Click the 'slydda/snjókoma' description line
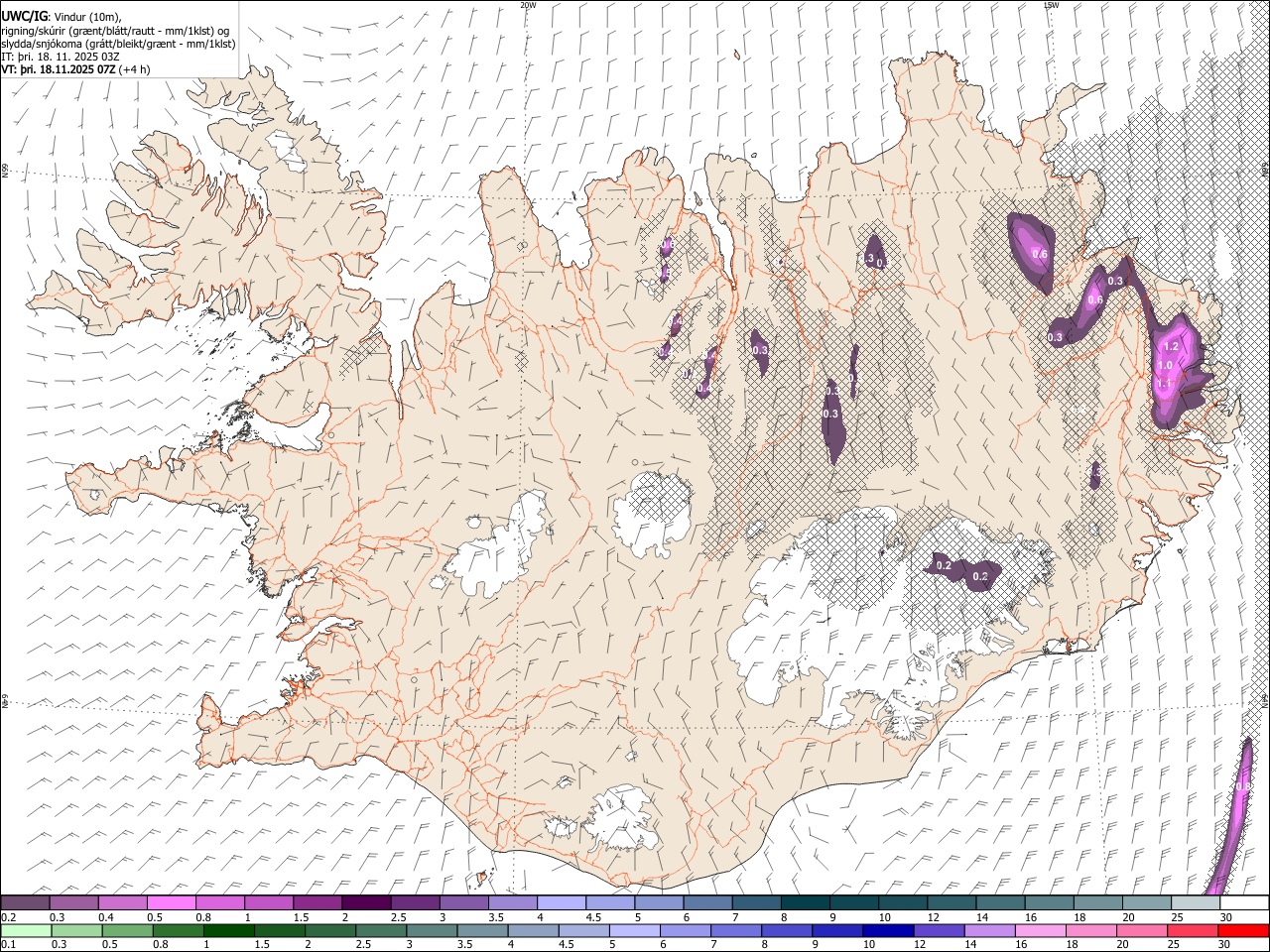The height and width of the screenshot is (952, 1270). point(118,44)
